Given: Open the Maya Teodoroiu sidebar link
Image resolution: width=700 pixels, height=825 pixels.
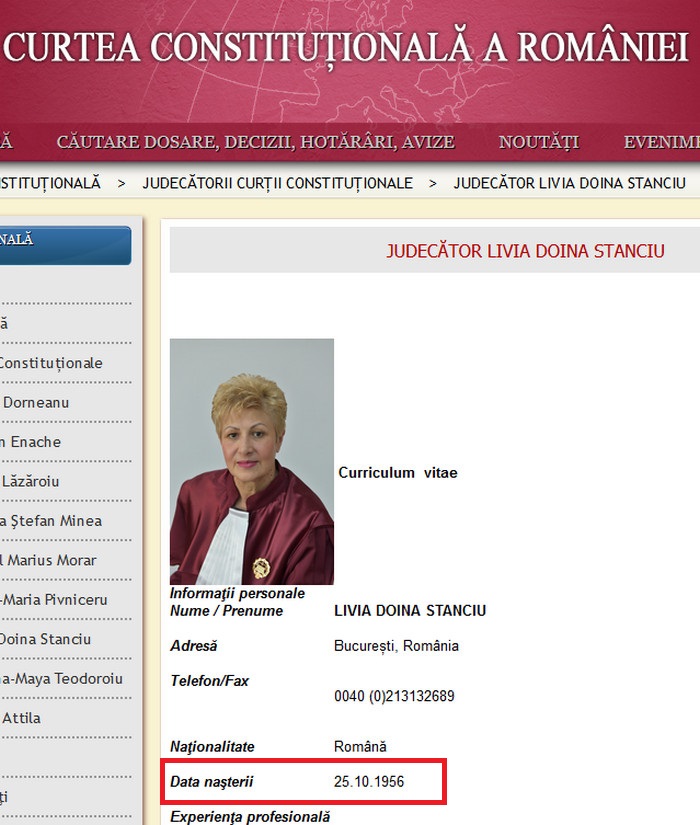Looking at the screenshot, I should click(x=61, y=679).
